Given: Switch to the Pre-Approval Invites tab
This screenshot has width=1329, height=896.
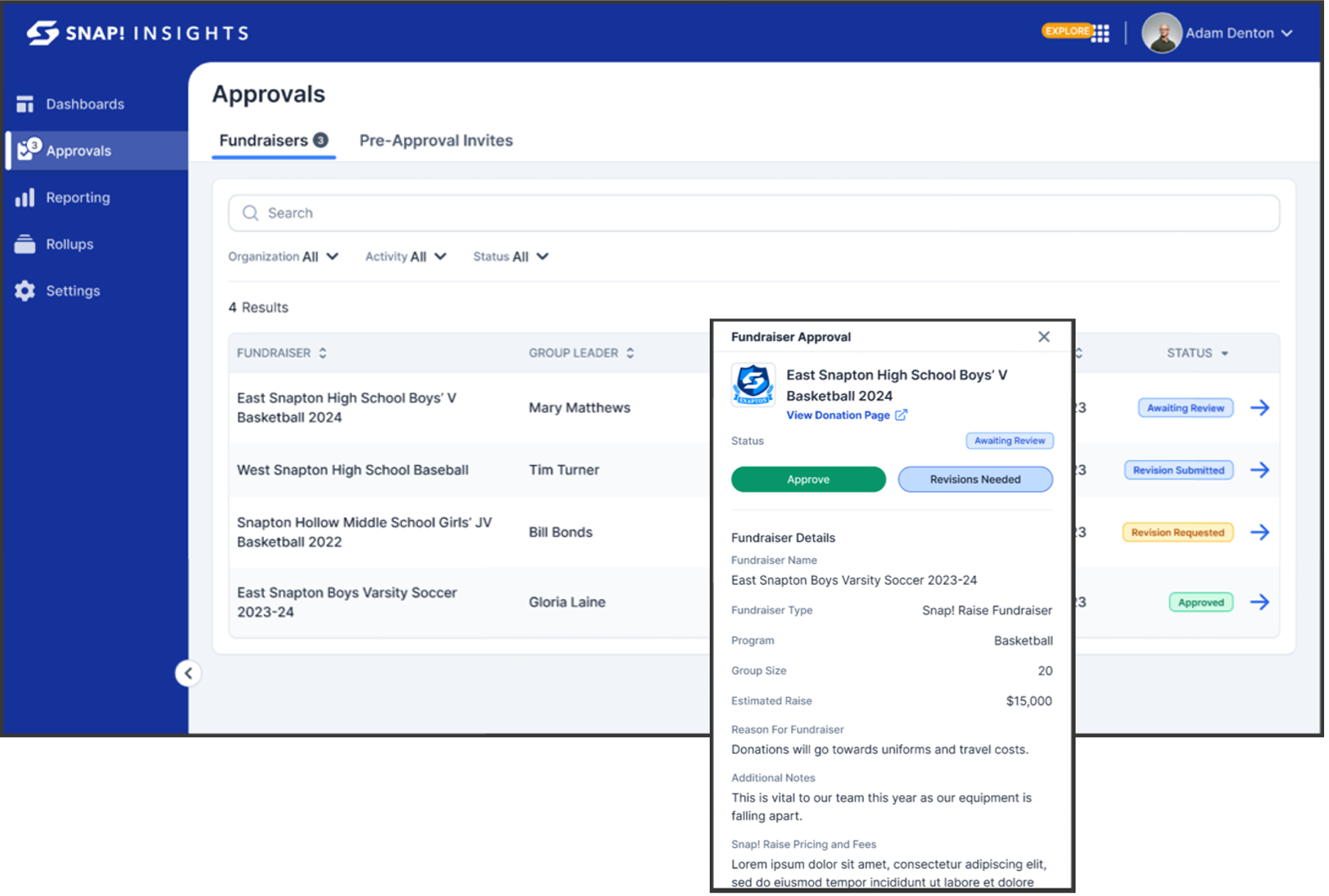Looking at the screenshot, I should 436,140.
